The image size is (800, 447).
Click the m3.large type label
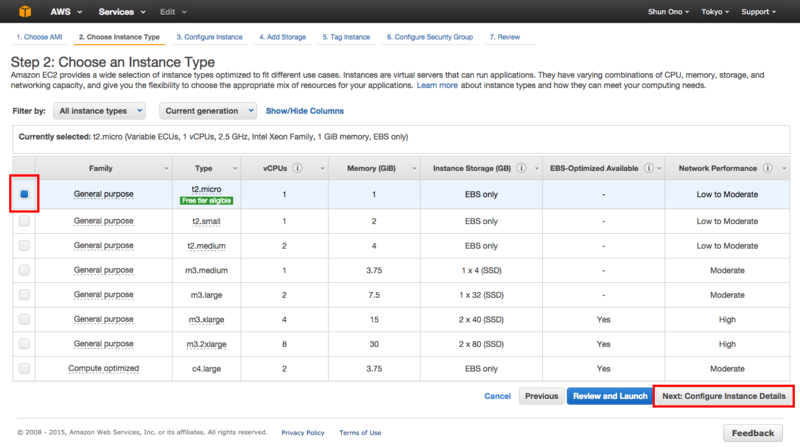pyautogui.click(x=206, y=295)
